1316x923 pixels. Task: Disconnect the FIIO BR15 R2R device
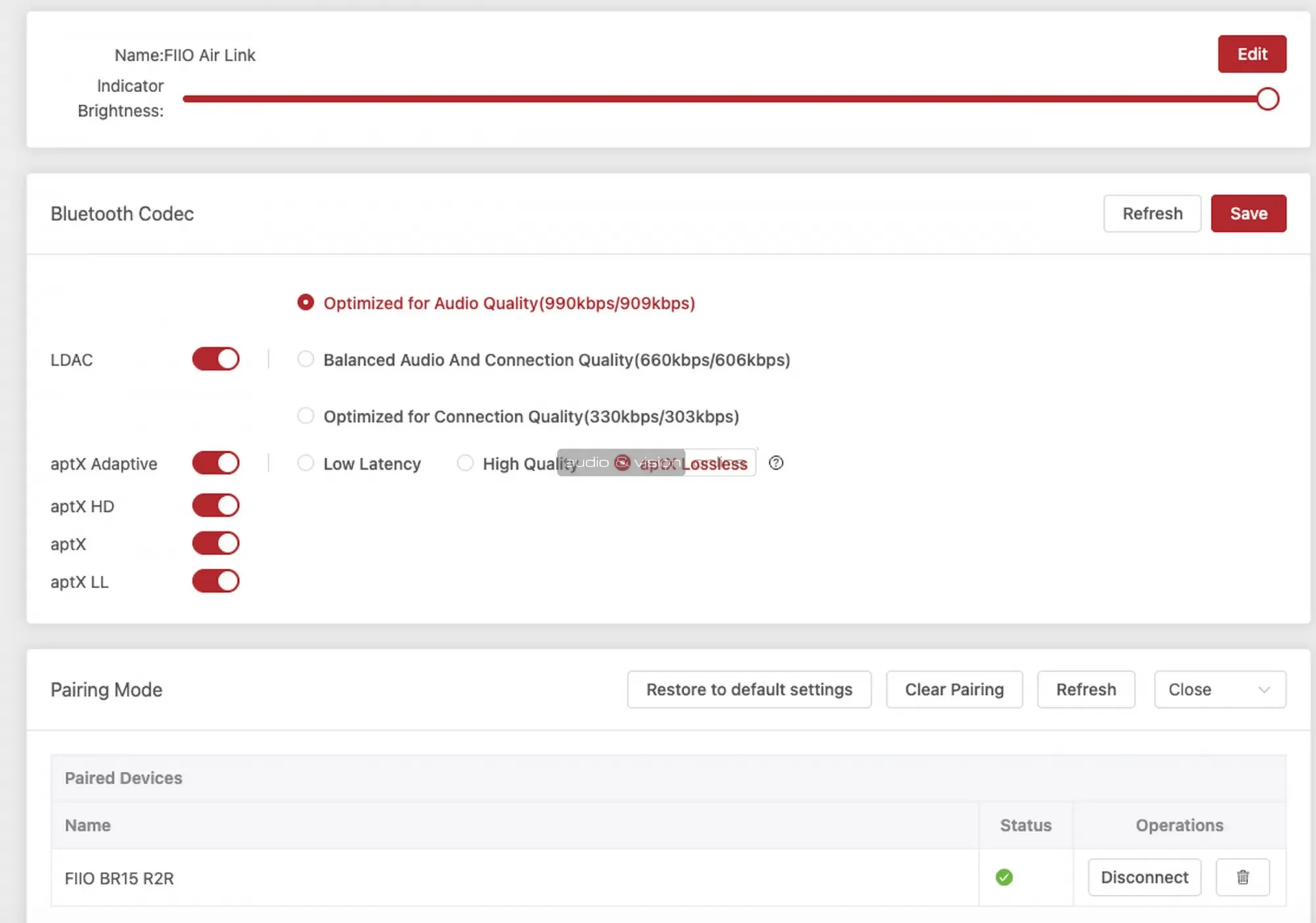pos(1144,877)
